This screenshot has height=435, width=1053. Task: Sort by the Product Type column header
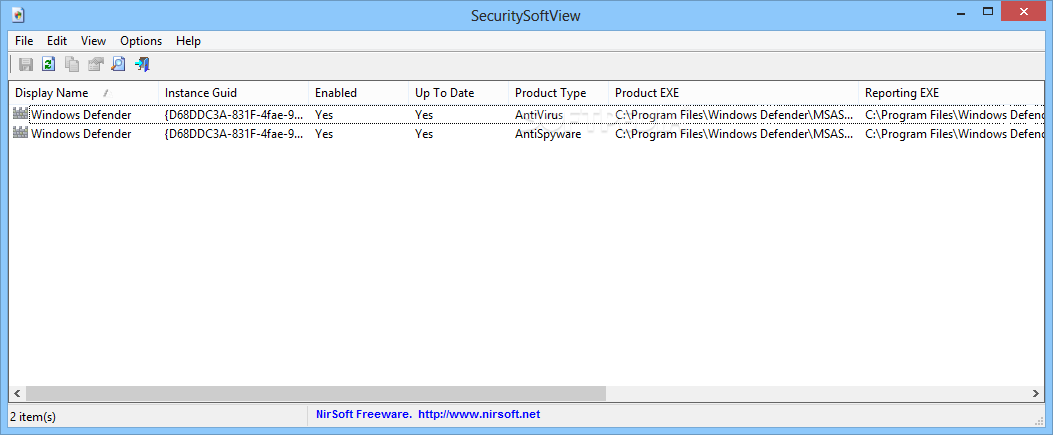(558, 93)
